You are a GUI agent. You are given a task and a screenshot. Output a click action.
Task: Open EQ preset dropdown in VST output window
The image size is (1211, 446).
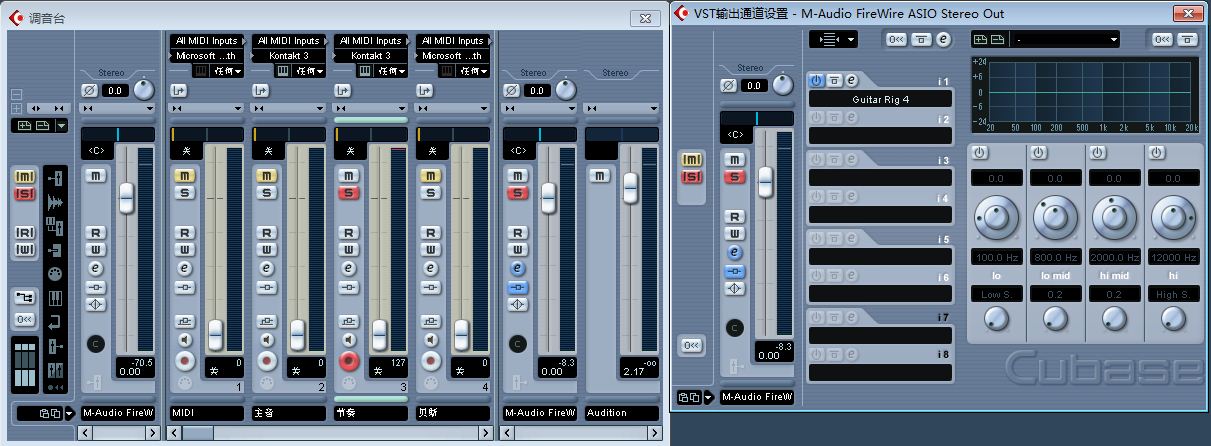click(x=1065, y=39)
